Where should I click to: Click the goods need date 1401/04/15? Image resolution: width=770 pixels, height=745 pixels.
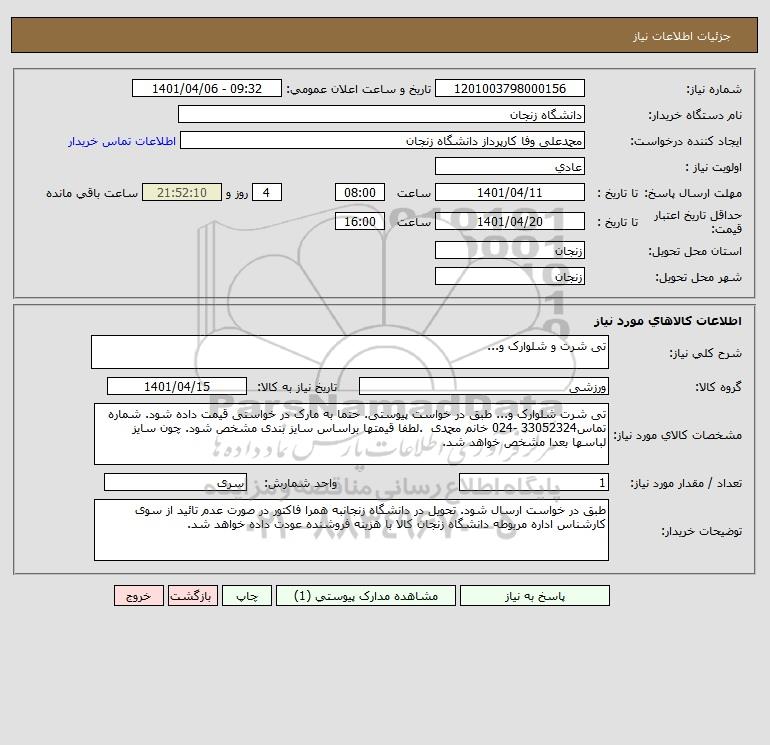pos(177,386)
